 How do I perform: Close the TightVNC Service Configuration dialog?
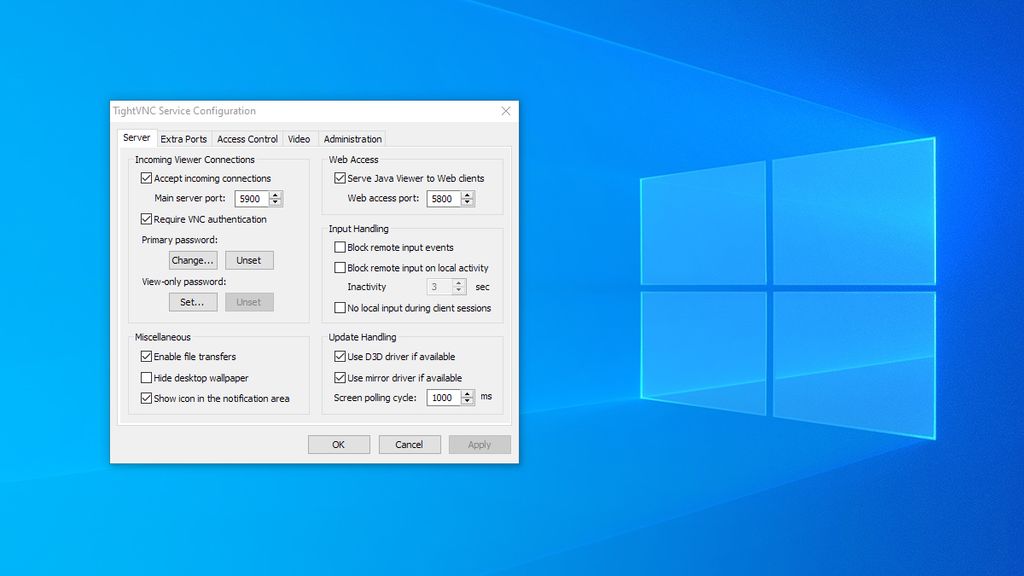coord(505,111)
